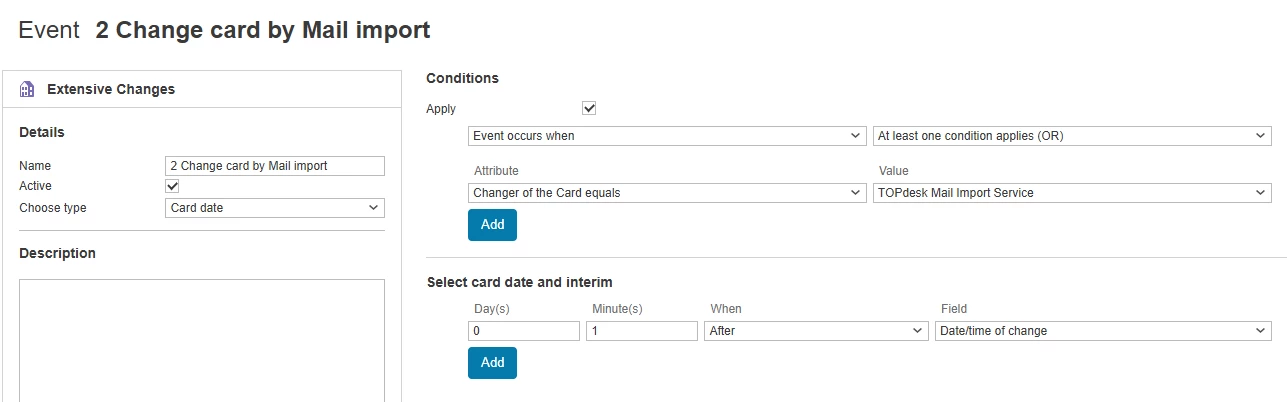This screenshot has height=402, width=1287.
Task: Open the 'Event occurs when' dropdown
Action: [666, 135]
